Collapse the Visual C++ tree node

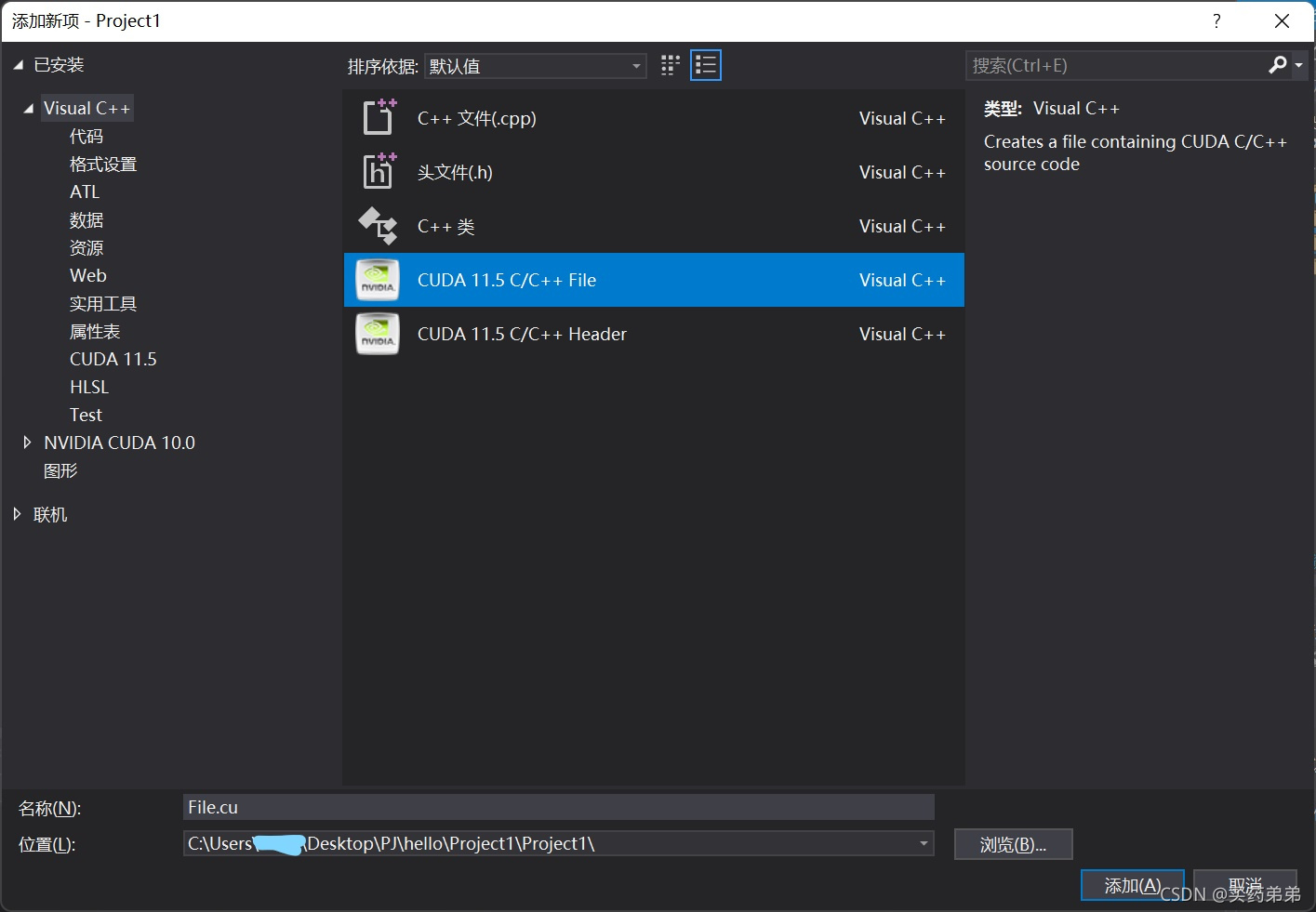[x=29, y=109]
